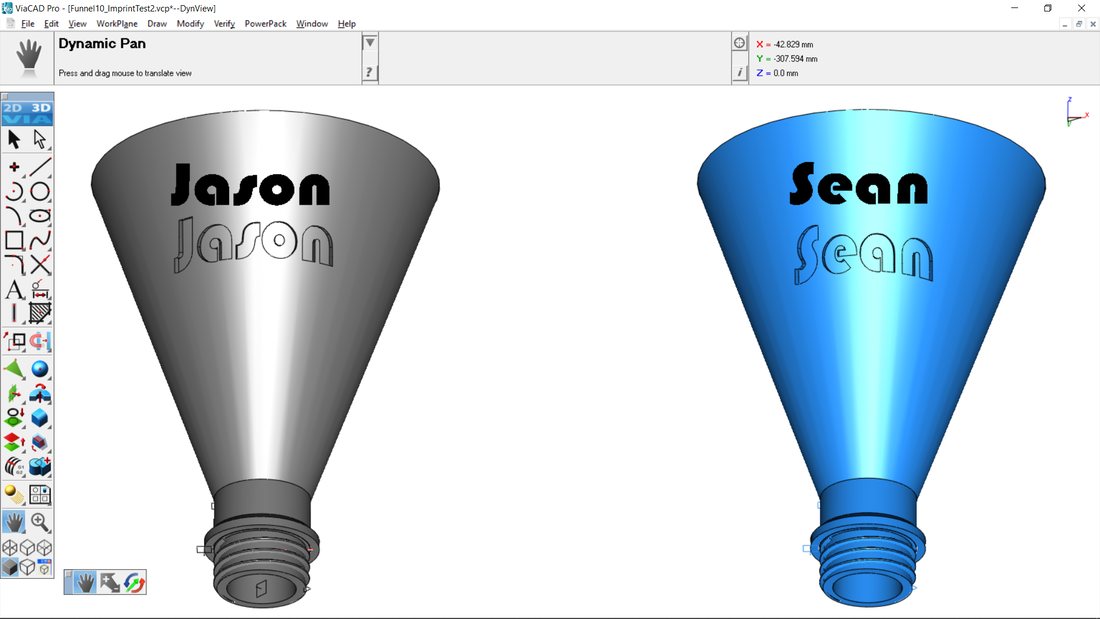Open the WorkPlane menu

coord(117,24)
